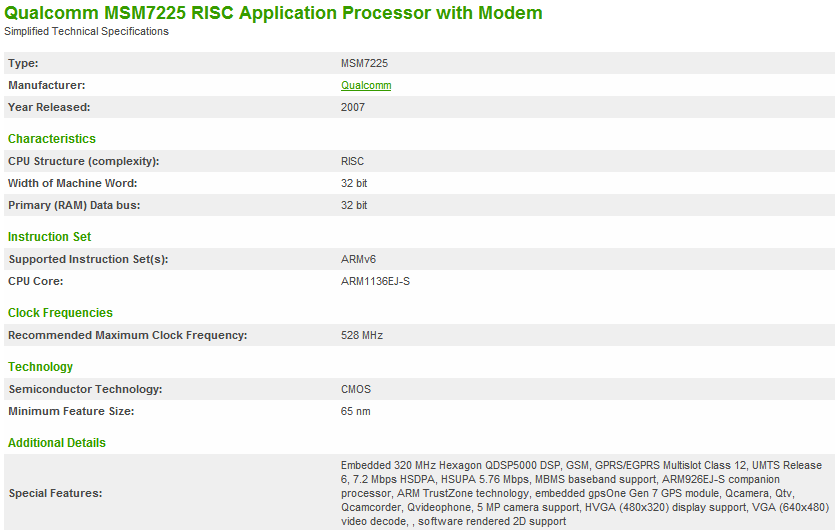Viewport: 837px width, 530px height.
Task: Click the Supported Instruction Set(s): label
Action: click(x=88, y=259)
